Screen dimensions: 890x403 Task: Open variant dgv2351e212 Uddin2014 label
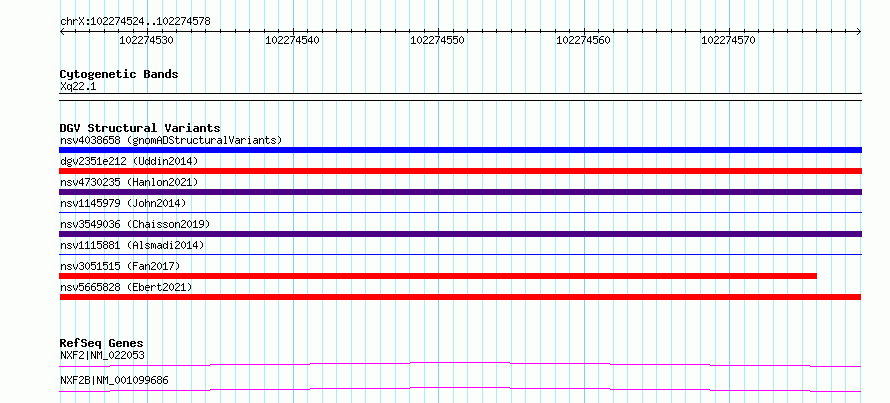[129, 161]
